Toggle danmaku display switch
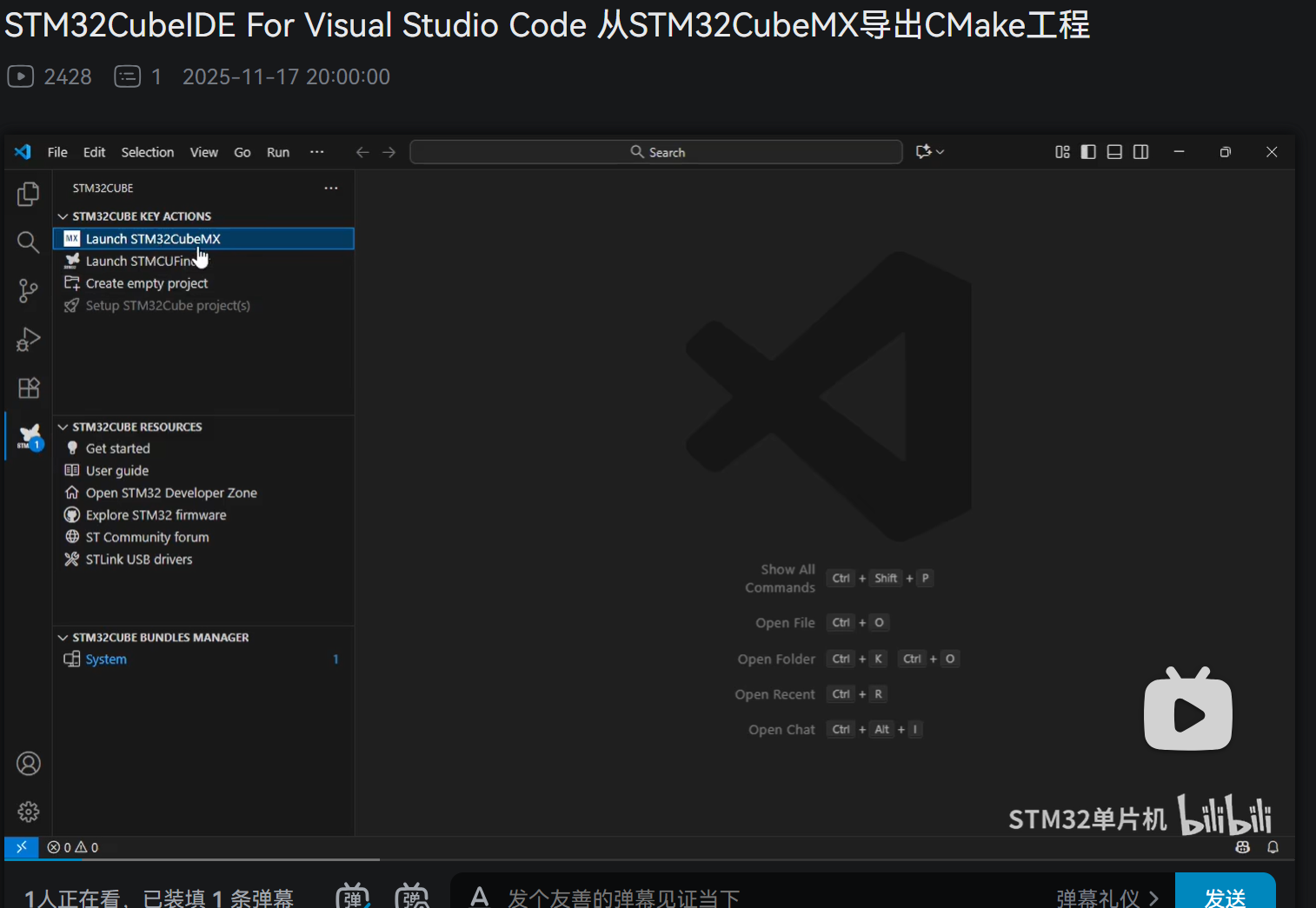The height and width of the screenshot is (908, 1316). coord(353,896)
